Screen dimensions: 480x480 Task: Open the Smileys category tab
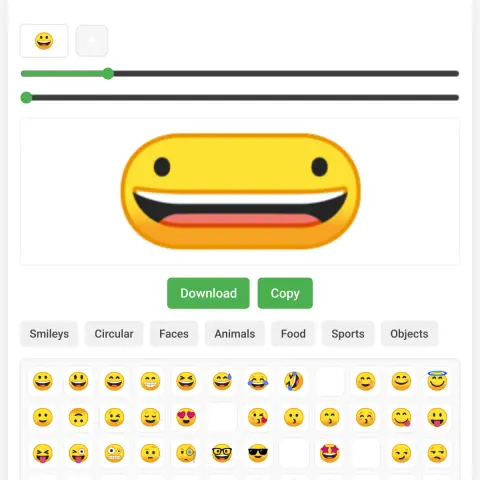[x=49, y=334]
